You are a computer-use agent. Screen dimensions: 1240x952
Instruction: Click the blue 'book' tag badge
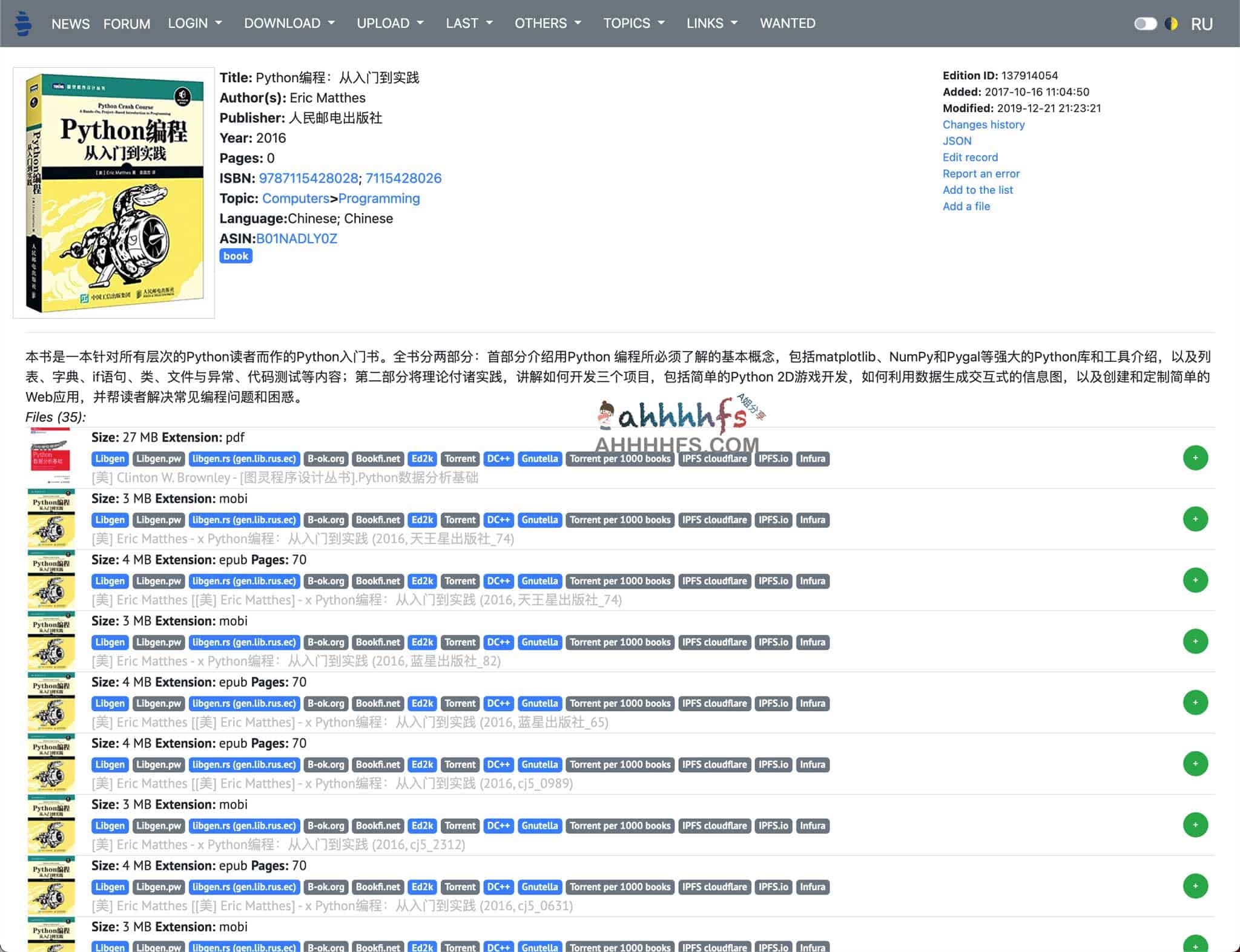coord(236,256)
